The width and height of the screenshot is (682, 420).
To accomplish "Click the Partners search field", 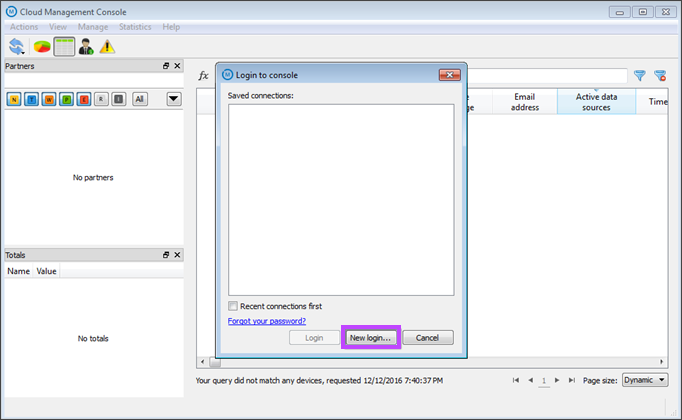I will coord(94,81).
